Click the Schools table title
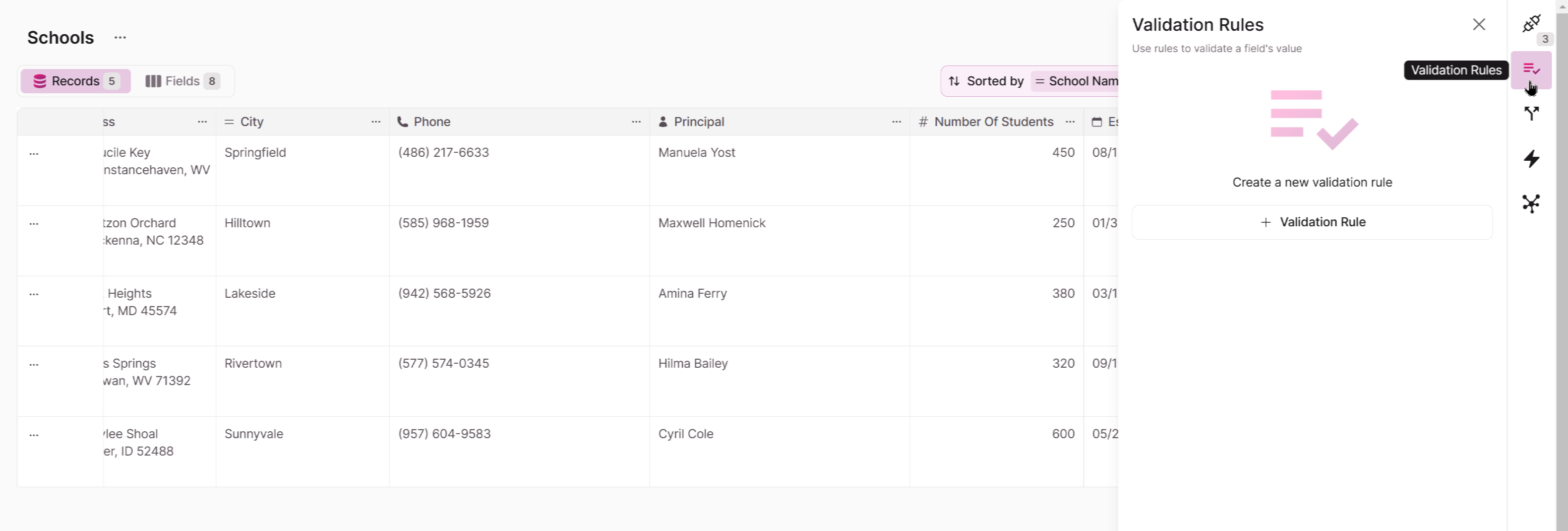 (60, 38)
